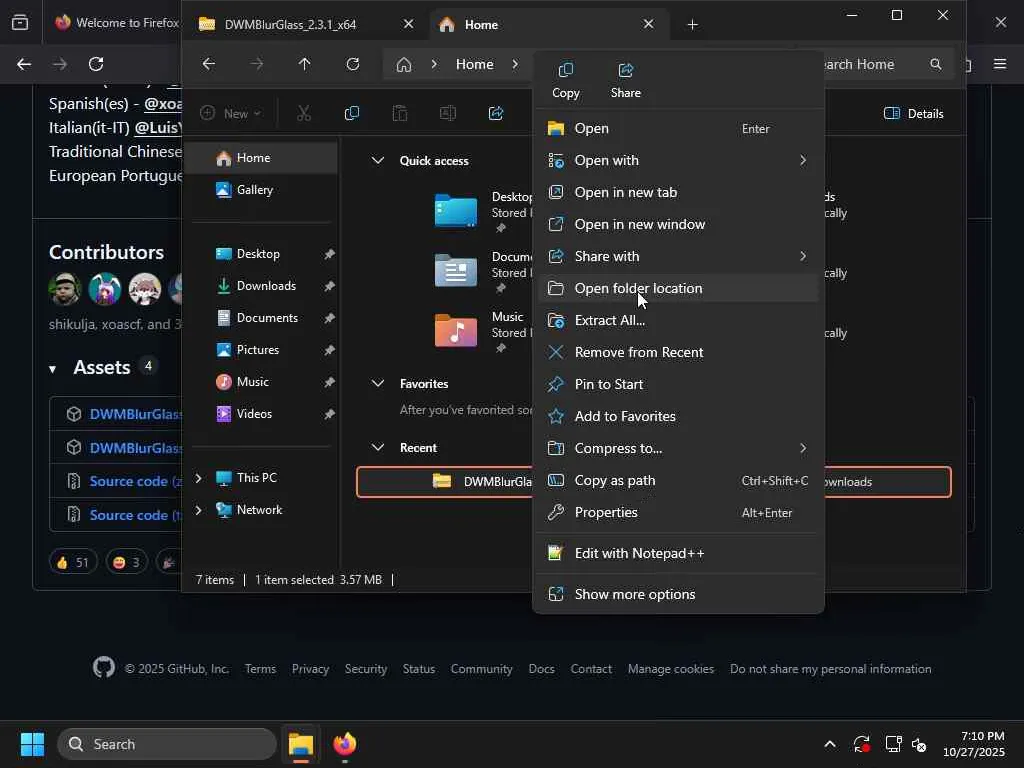Click the Rename icon in Explorer toolbar
This screenshot has width=1024, height=768.
click(448, 114)
